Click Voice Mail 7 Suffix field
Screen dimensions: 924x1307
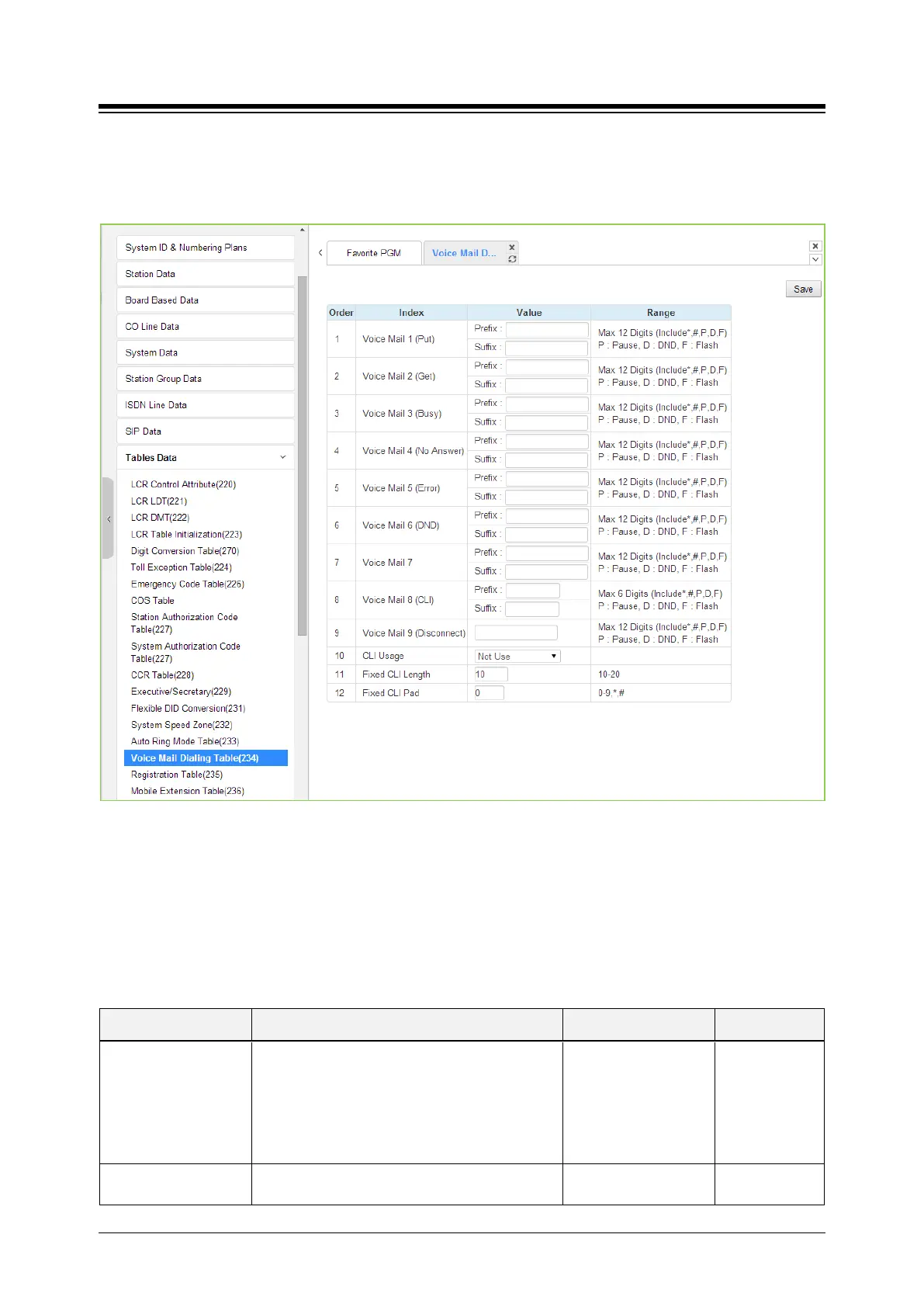(x=546, y=571)
